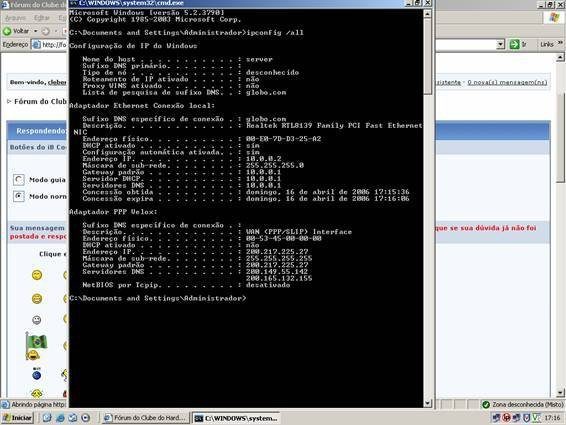Click the 17:16 taskbar clock
The height and width of the screenshot is (425, 566).
coord(552,418)
